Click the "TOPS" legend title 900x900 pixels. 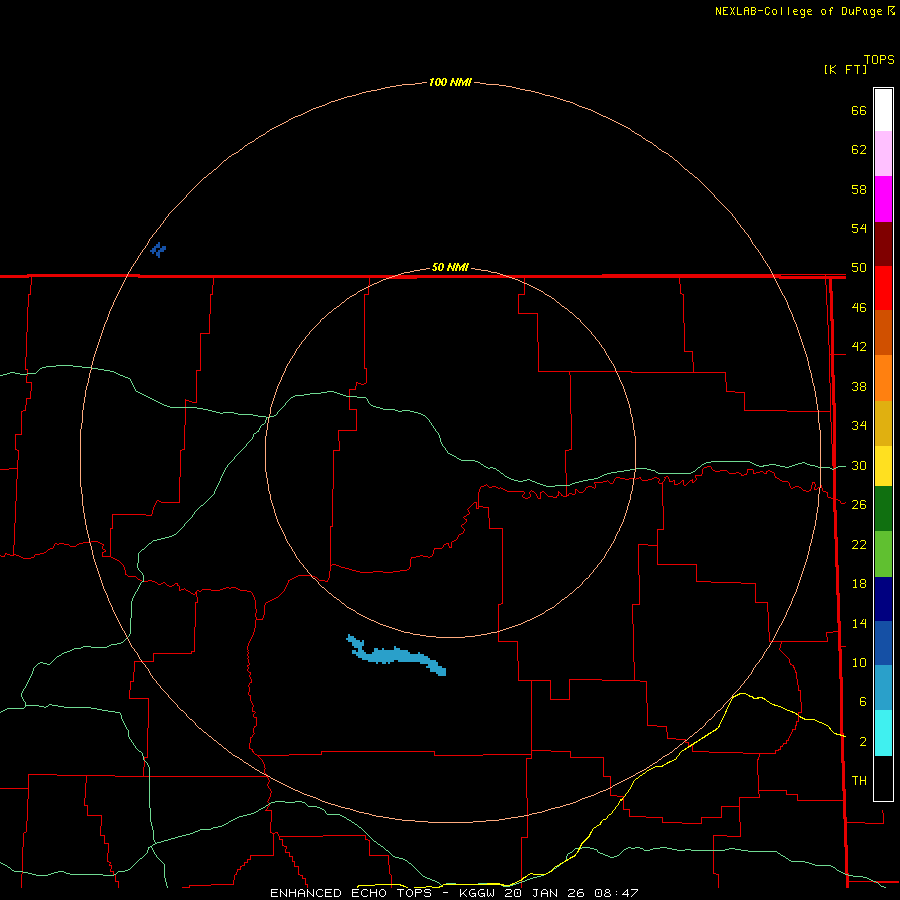(x=879, y=60)
